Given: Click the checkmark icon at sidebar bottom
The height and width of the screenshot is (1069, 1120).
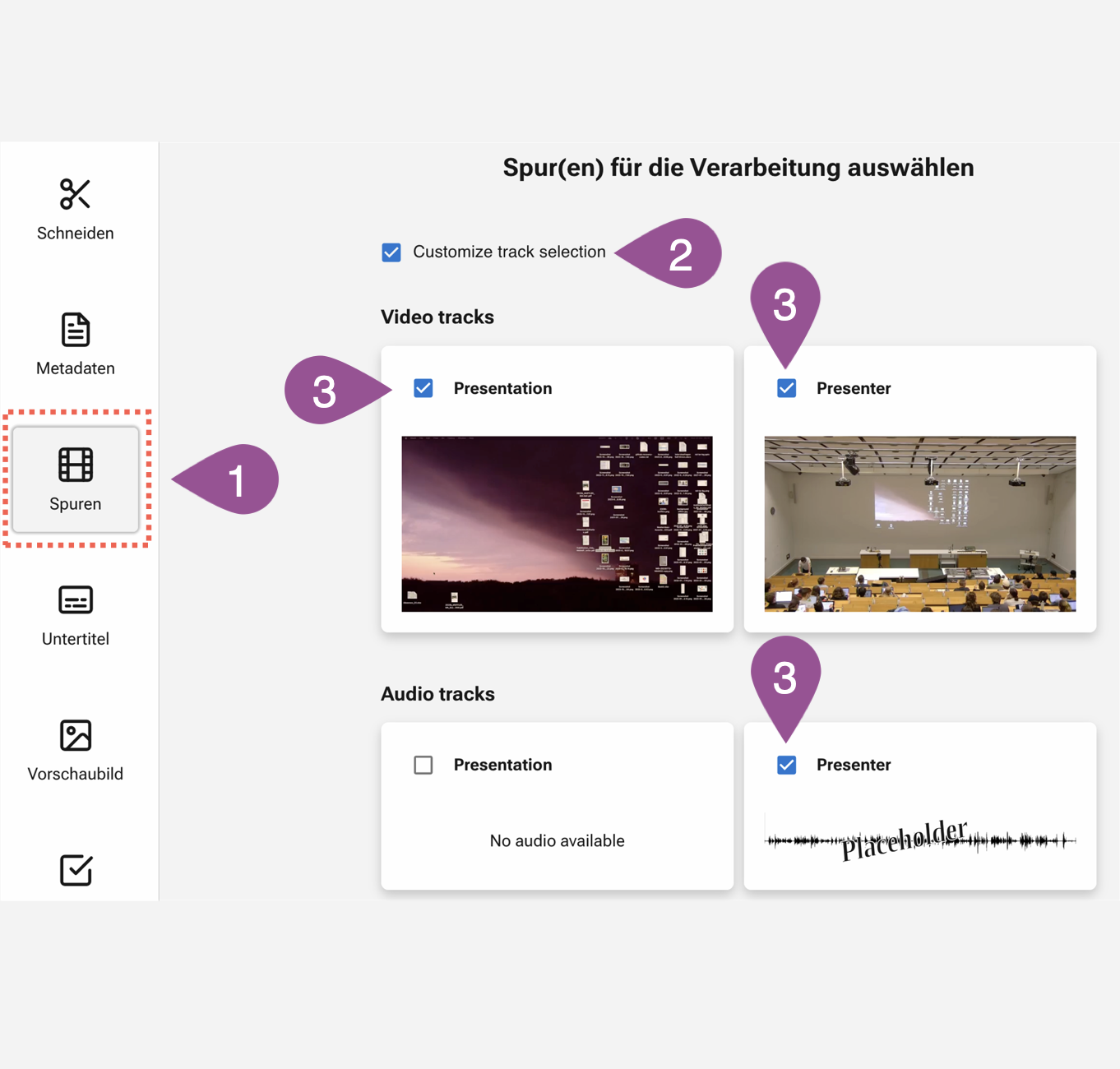Looking at the screenshot, I should point(76,870).
